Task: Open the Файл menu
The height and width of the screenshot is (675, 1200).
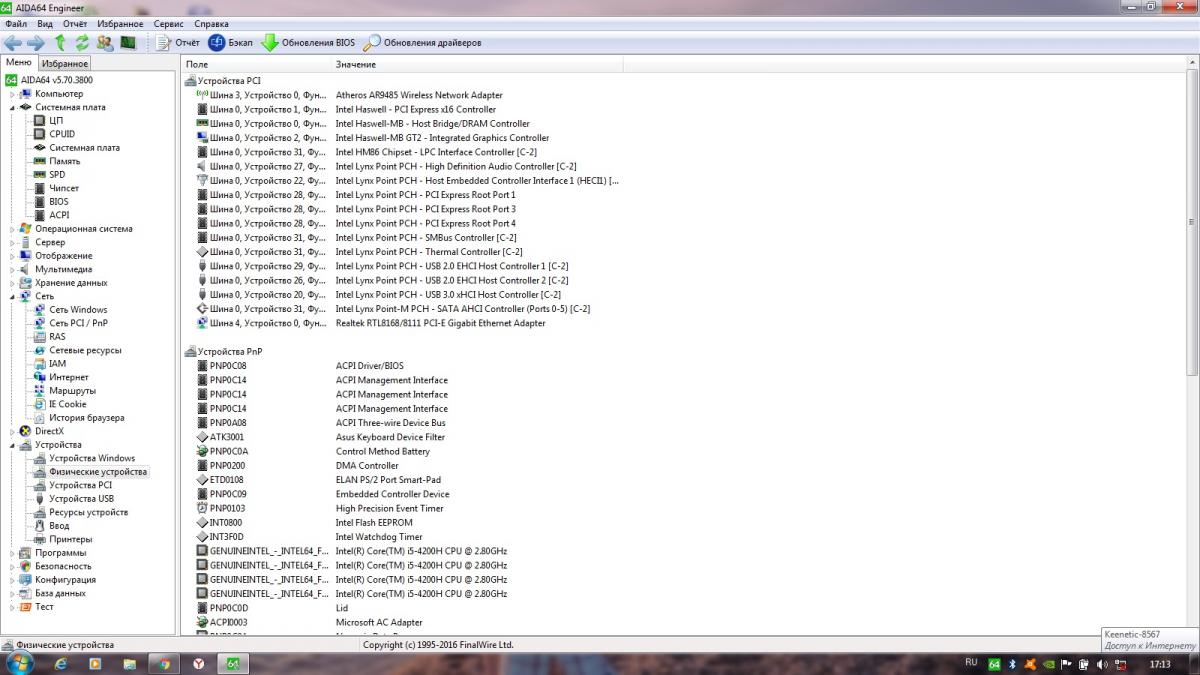Action: 15,24
